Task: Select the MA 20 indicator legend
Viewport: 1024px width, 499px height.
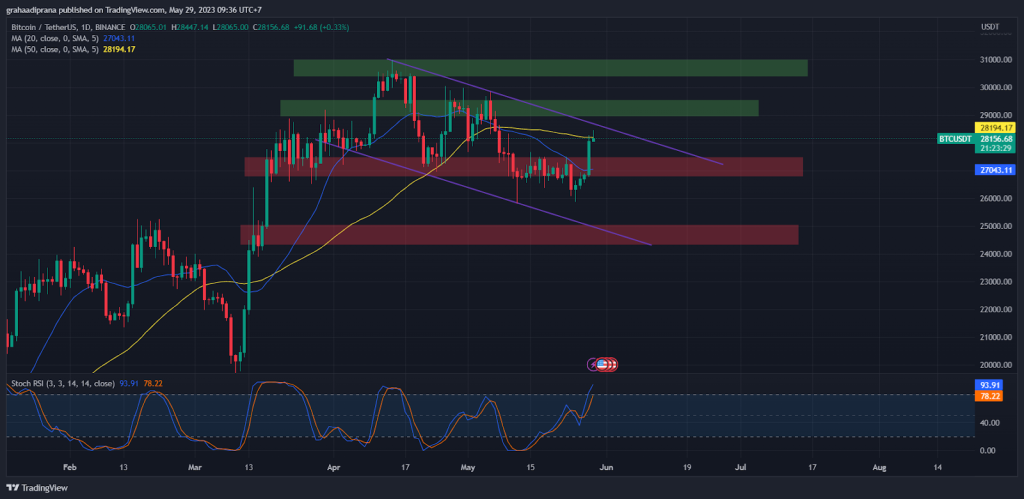Action: pos(56,38)
